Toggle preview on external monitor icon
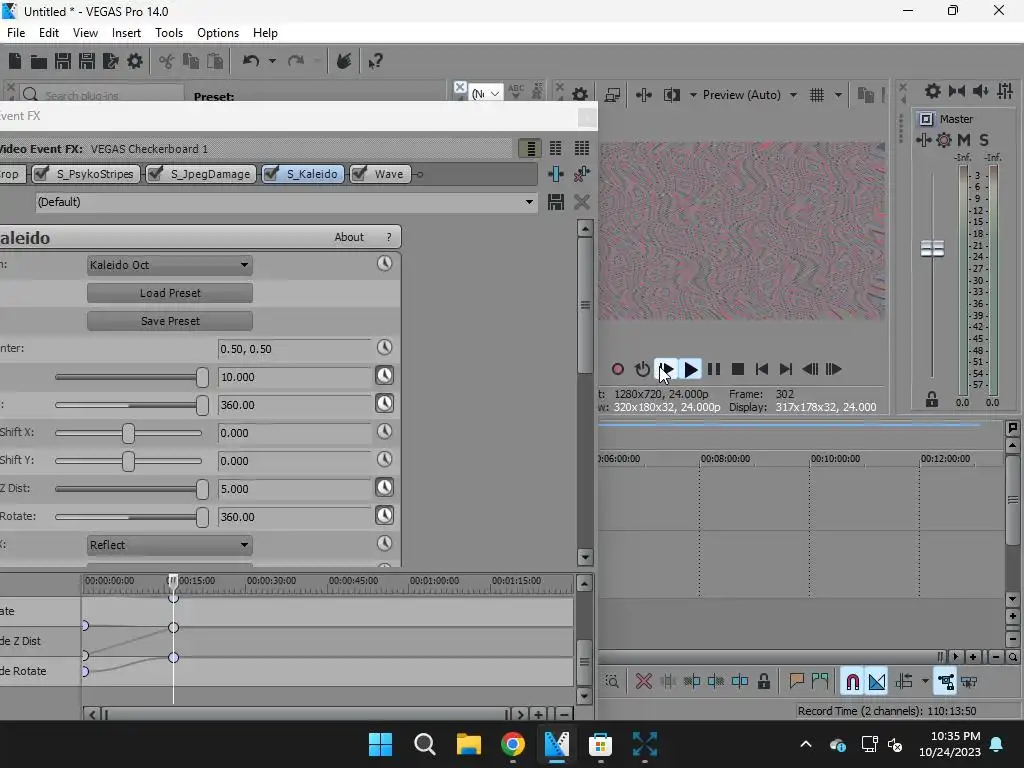The width and height of the screenshot is (1024, 768). tap(612, 95)
